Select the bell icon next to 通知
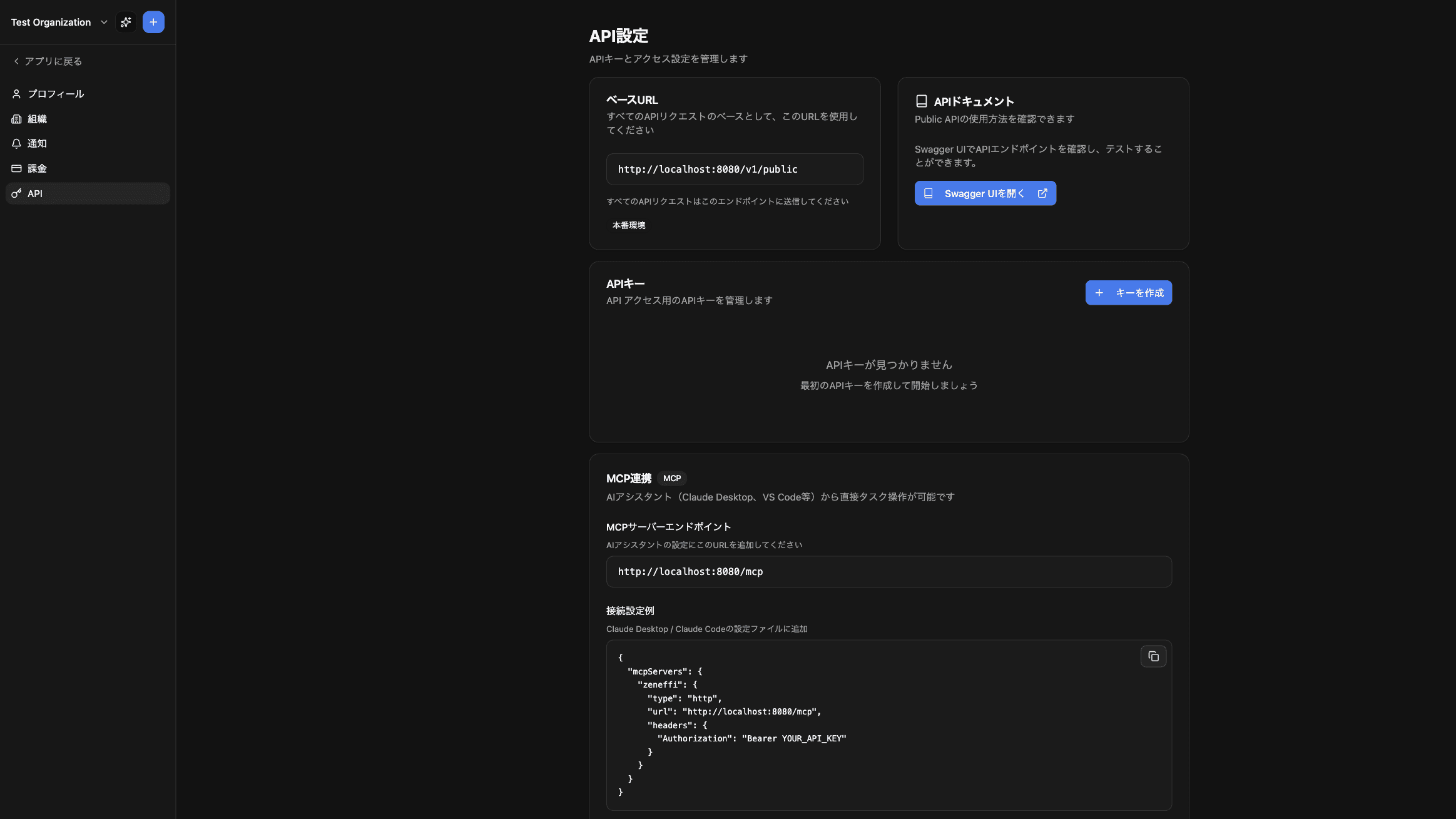Viewport: 1456px width, 819px height. coord(16,143)
